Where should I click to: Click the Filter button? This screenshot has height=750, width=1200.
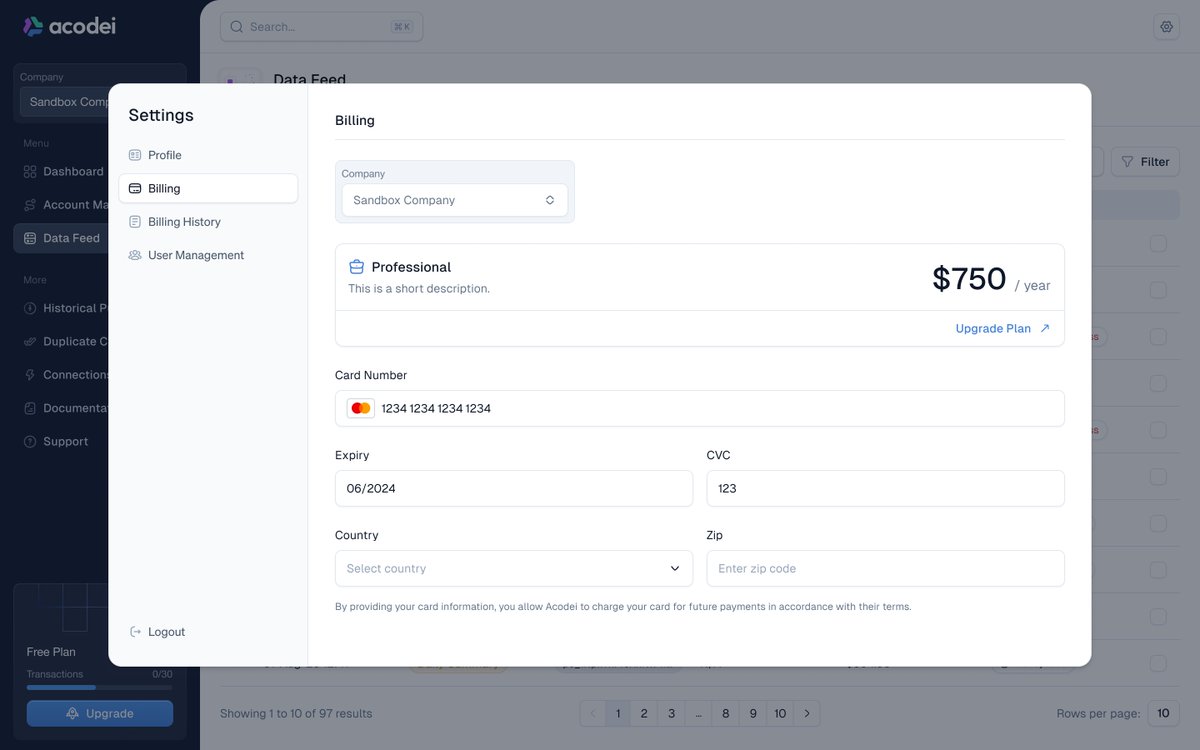tap(1146, 162)
